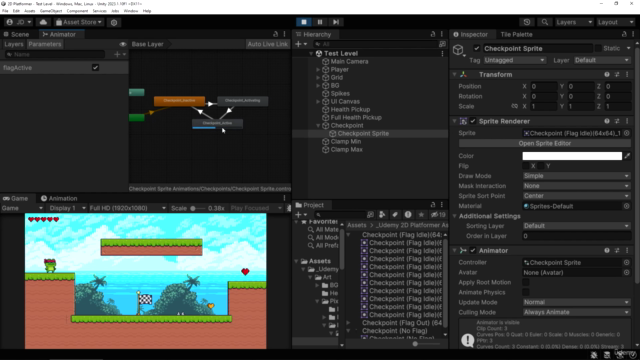Pause the running game
640x360 pixels.
coord(320,22)
